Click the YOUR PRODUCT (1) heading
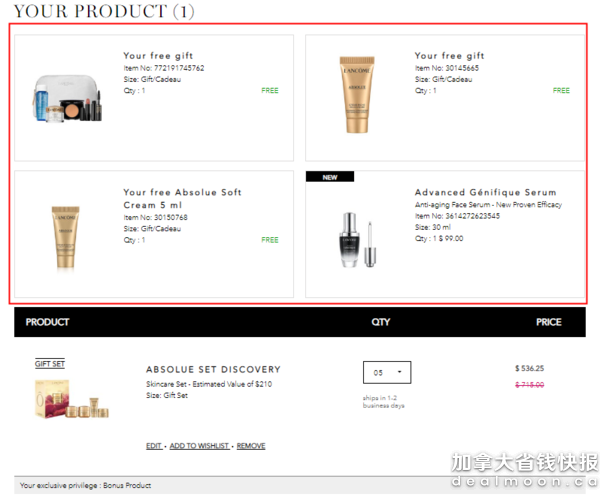The image size is (600, 500). (104, 11)
